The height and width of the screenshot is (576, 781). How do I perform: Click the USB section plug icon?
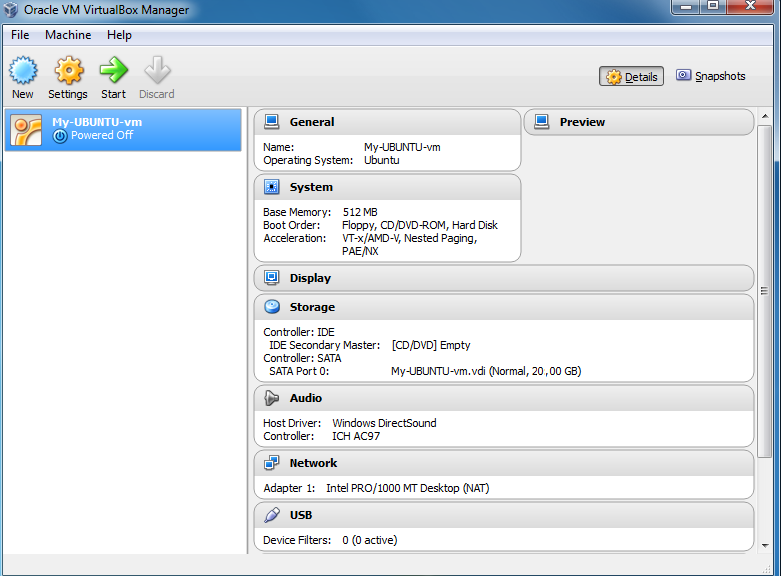coord(271,515)
